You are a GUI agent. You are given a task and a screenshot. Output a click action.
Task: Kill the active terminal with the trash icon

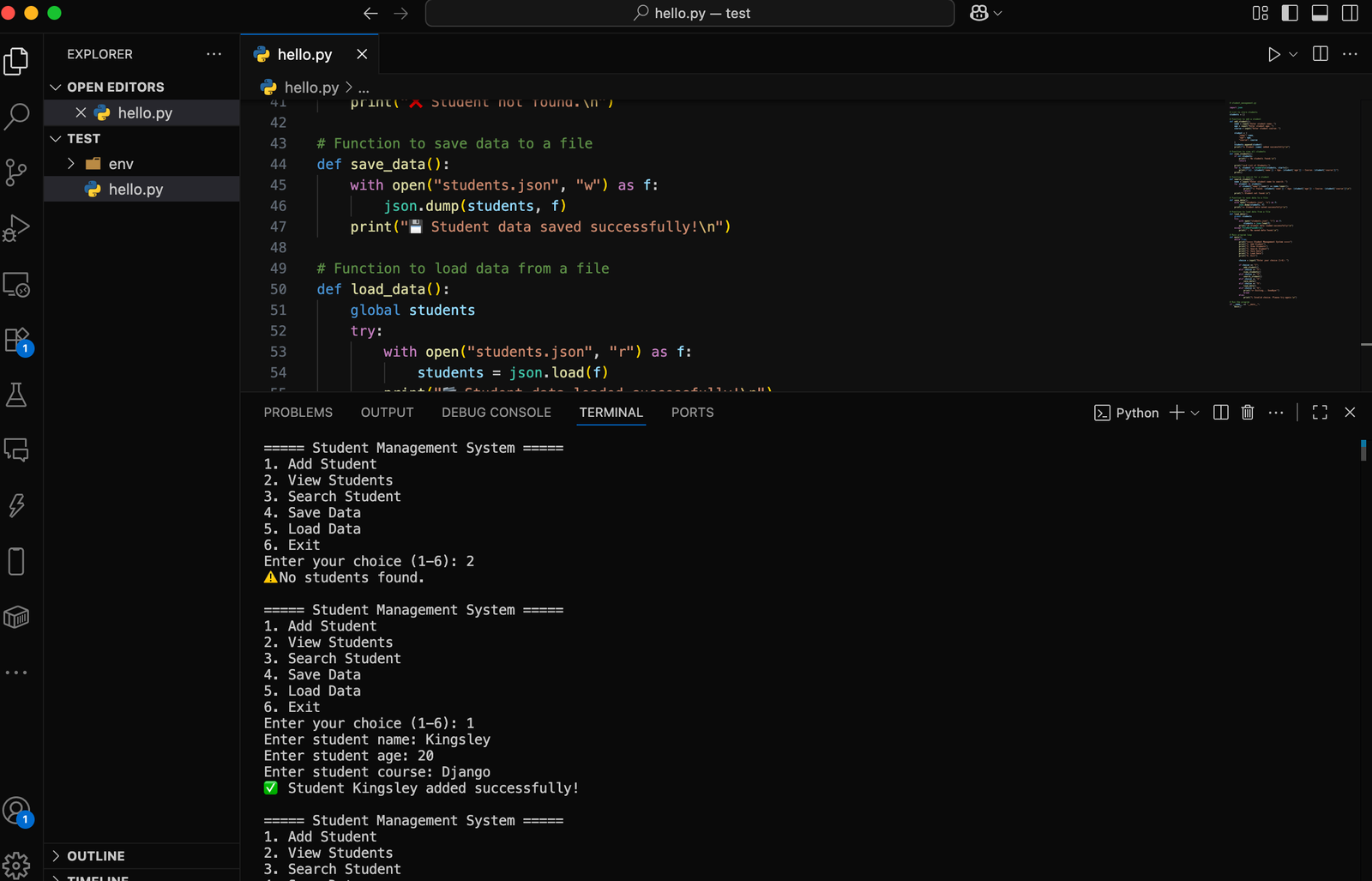click(x=1248, y=413)
